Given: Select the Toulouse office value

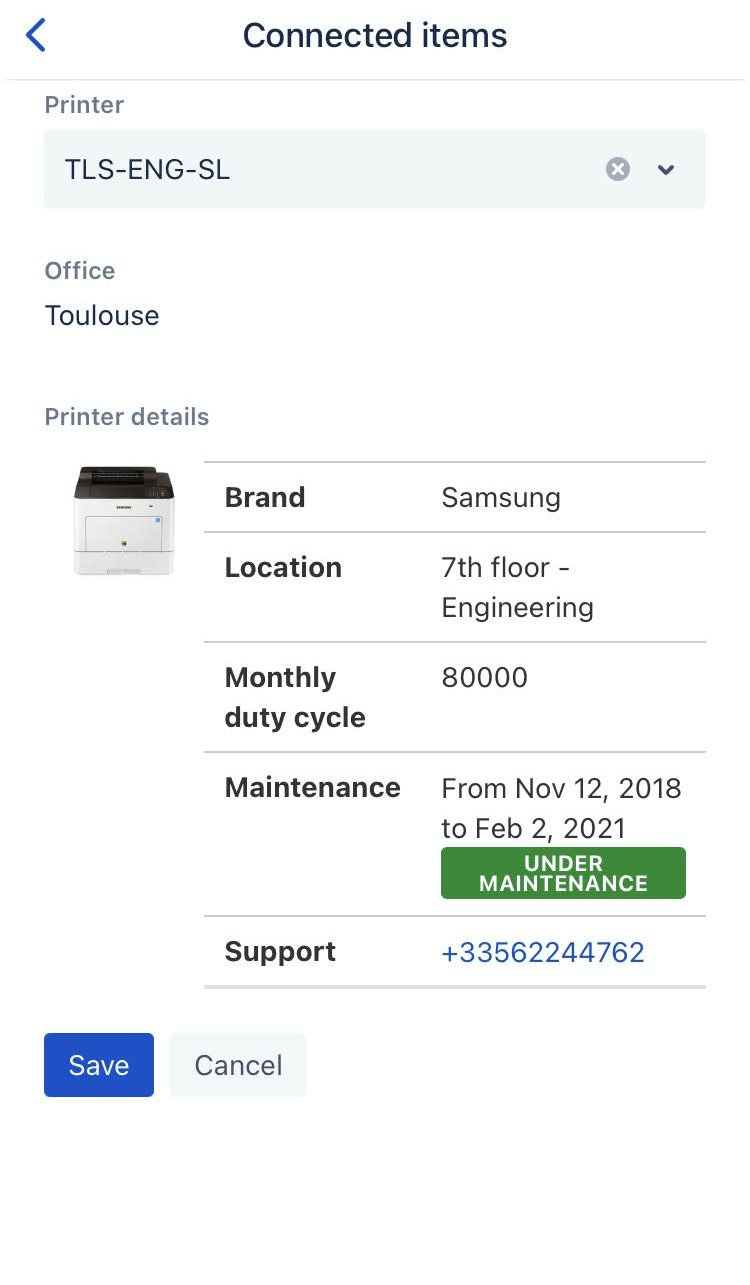Looking at the screenshot, I should click(102, 316).
